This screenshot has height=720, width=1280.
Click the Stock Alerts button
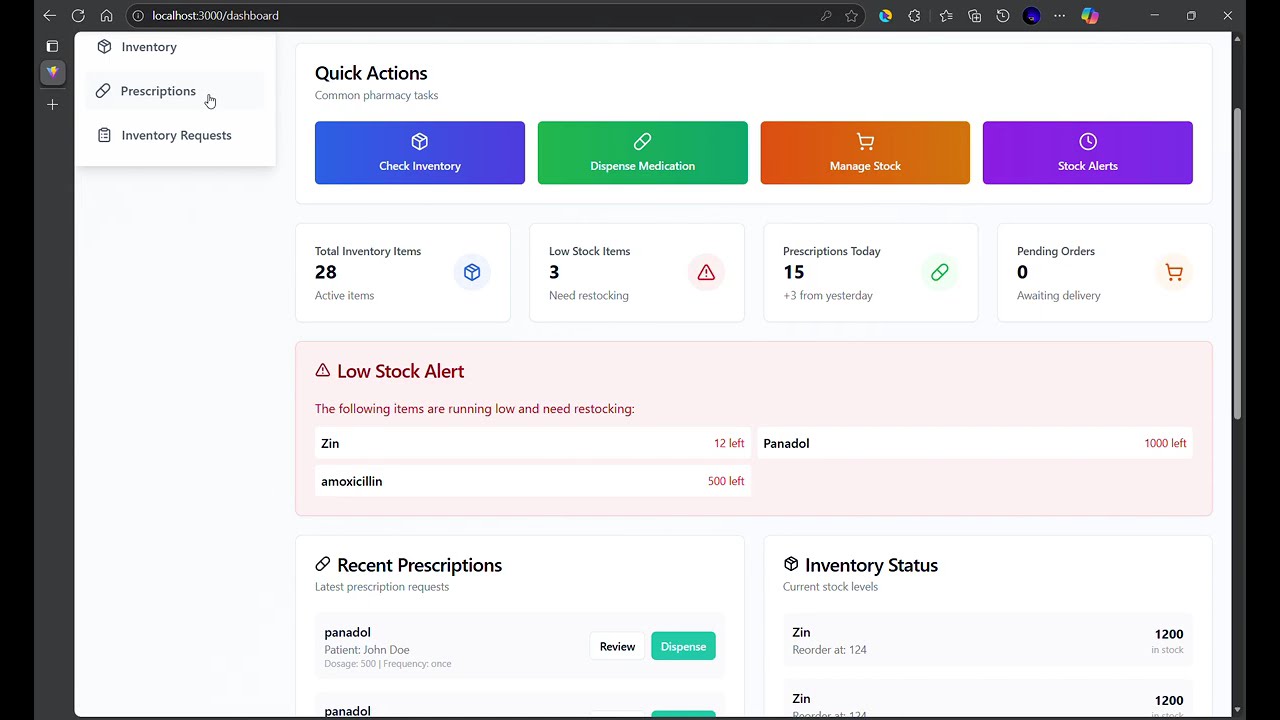[1088, 153]
